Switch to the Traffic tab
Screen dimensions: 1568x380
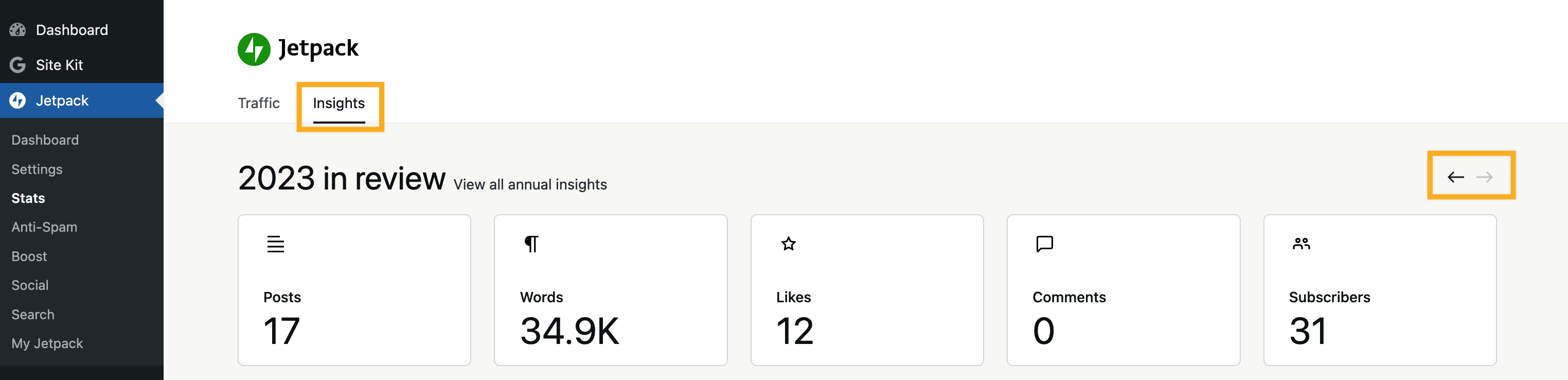pos(258,103)
